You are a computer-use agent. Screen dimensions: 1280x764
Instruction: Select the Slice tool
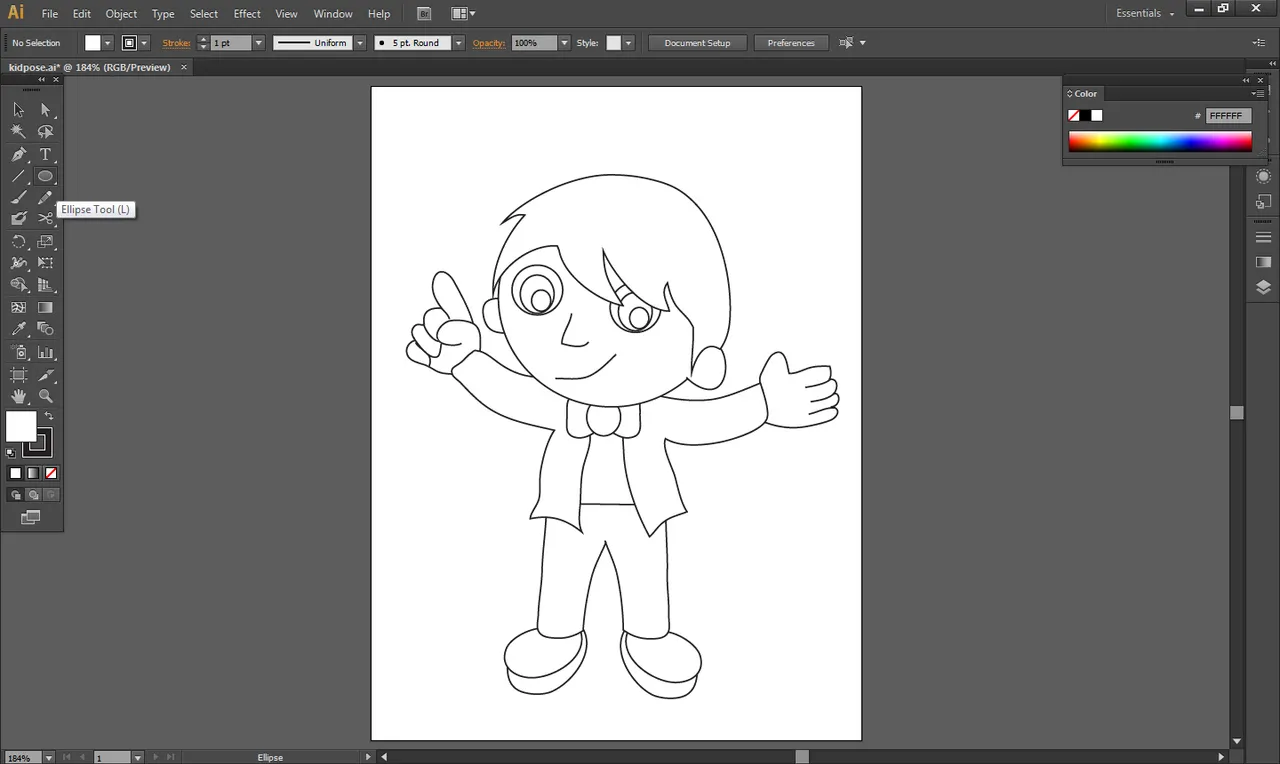(x=45, y=375)
